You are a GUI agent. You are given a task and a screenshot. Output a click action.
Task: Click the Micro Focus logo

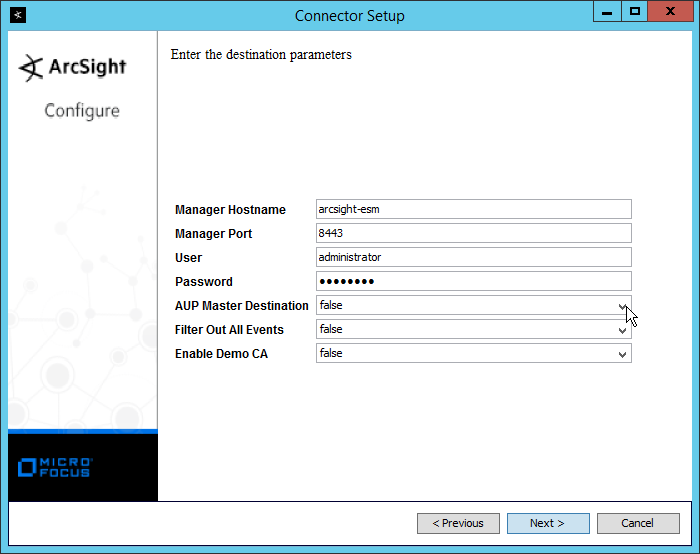55,466
